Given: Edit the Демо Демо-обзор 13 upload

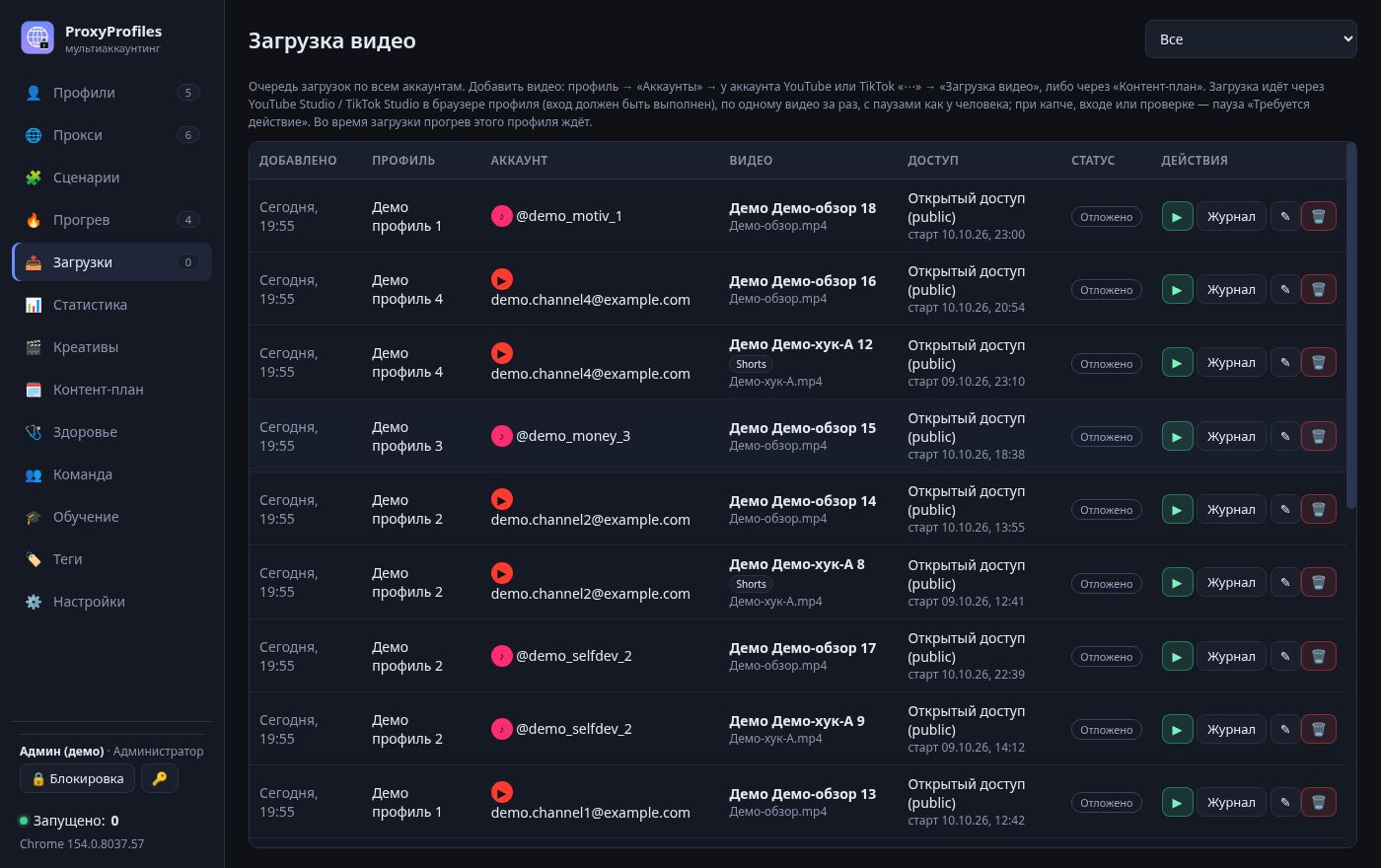Looking at the screenshot, I should click(x=1284, y=802).
